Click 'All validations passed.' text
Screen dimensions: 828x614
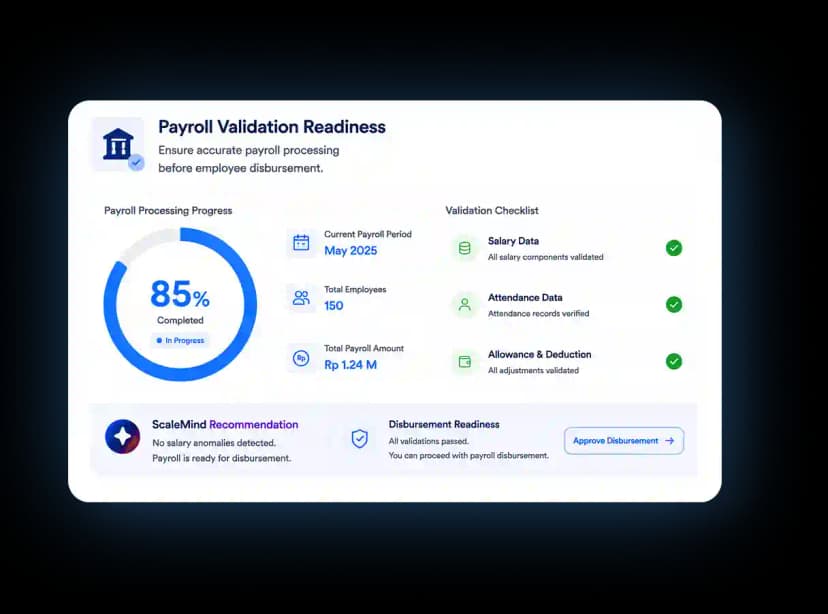coord(429,441)
